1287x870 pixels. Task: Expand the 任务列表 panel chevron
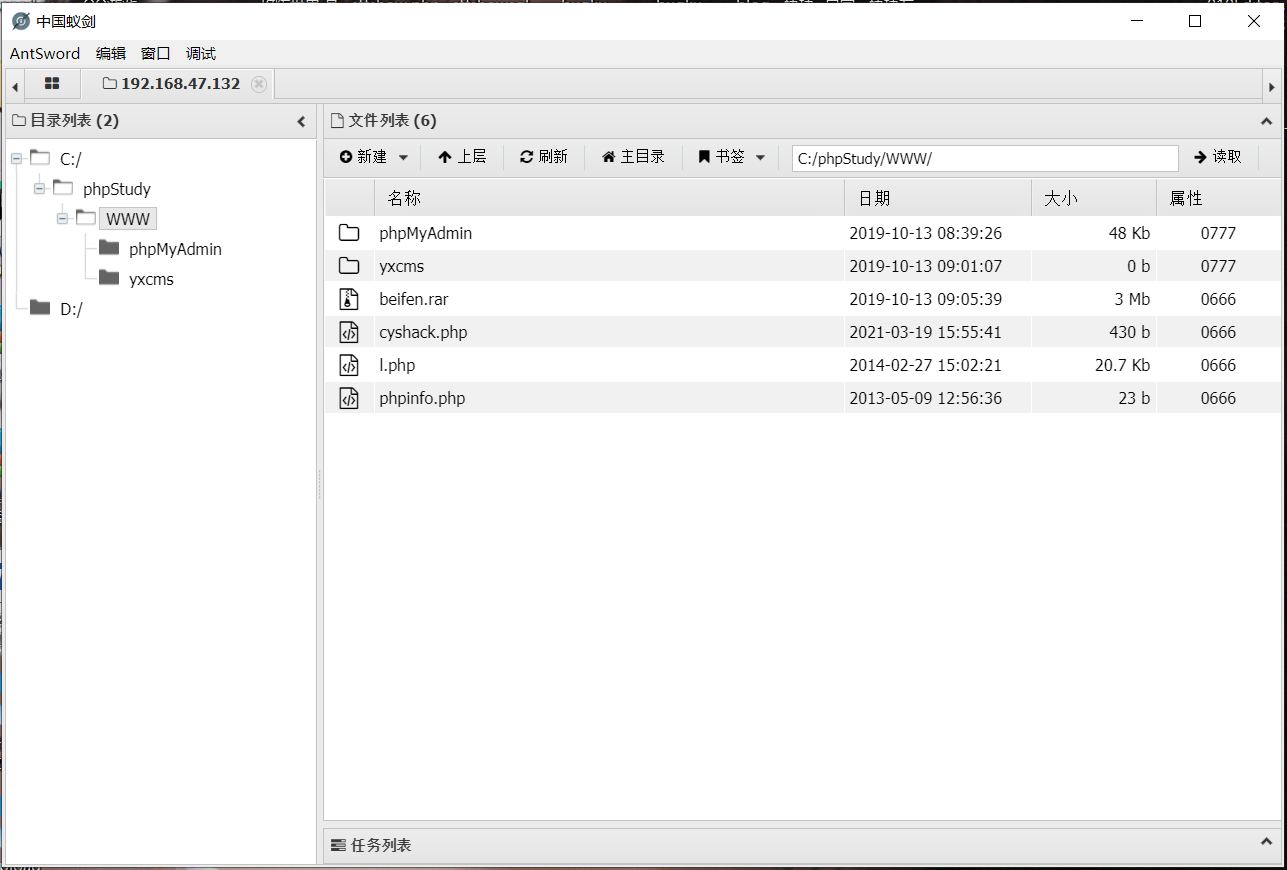(x=1266, y=842)
